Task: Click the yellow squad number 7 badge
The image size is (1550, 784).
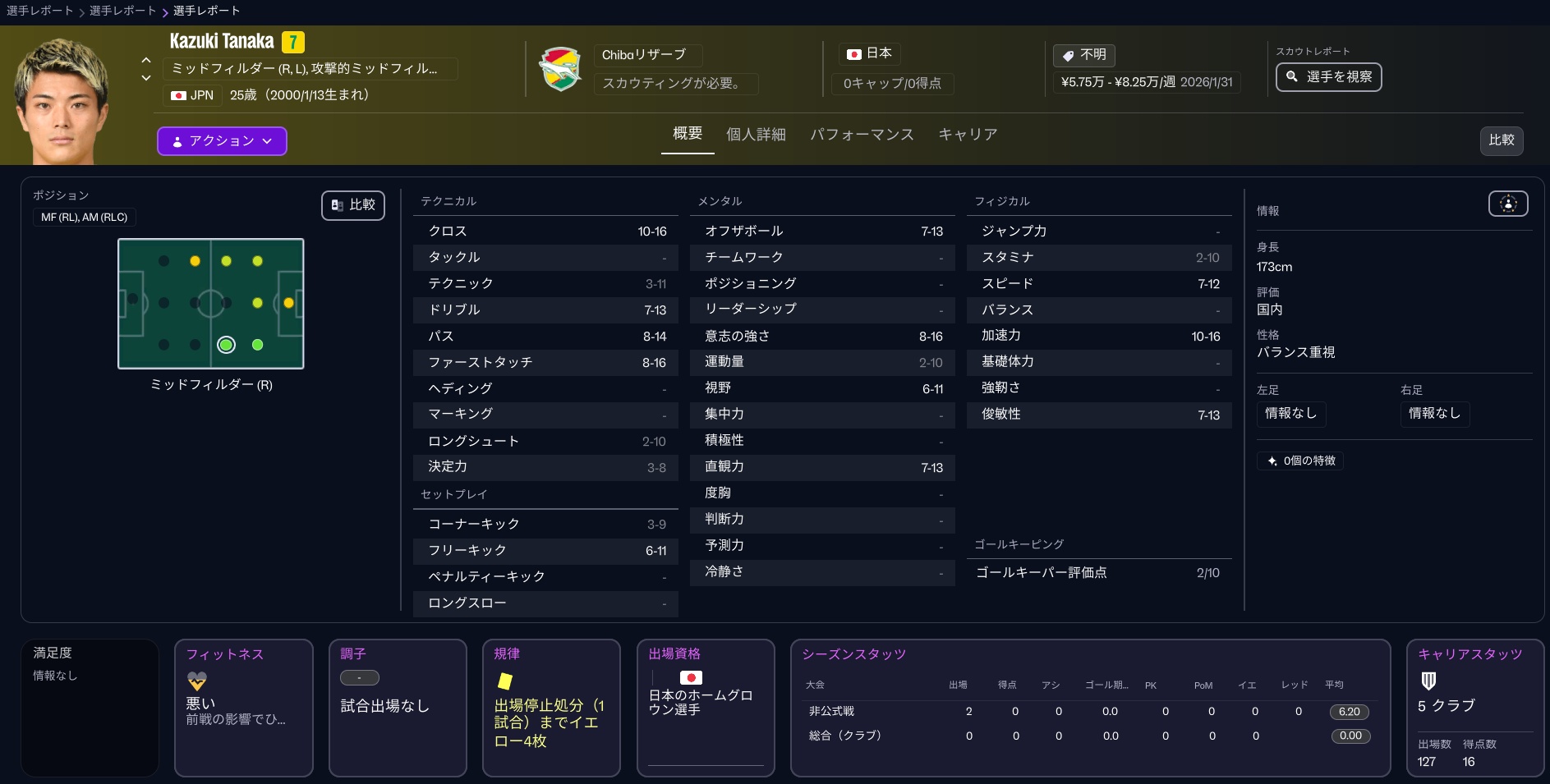Action: pyautogui.click(x=293, y=42)
